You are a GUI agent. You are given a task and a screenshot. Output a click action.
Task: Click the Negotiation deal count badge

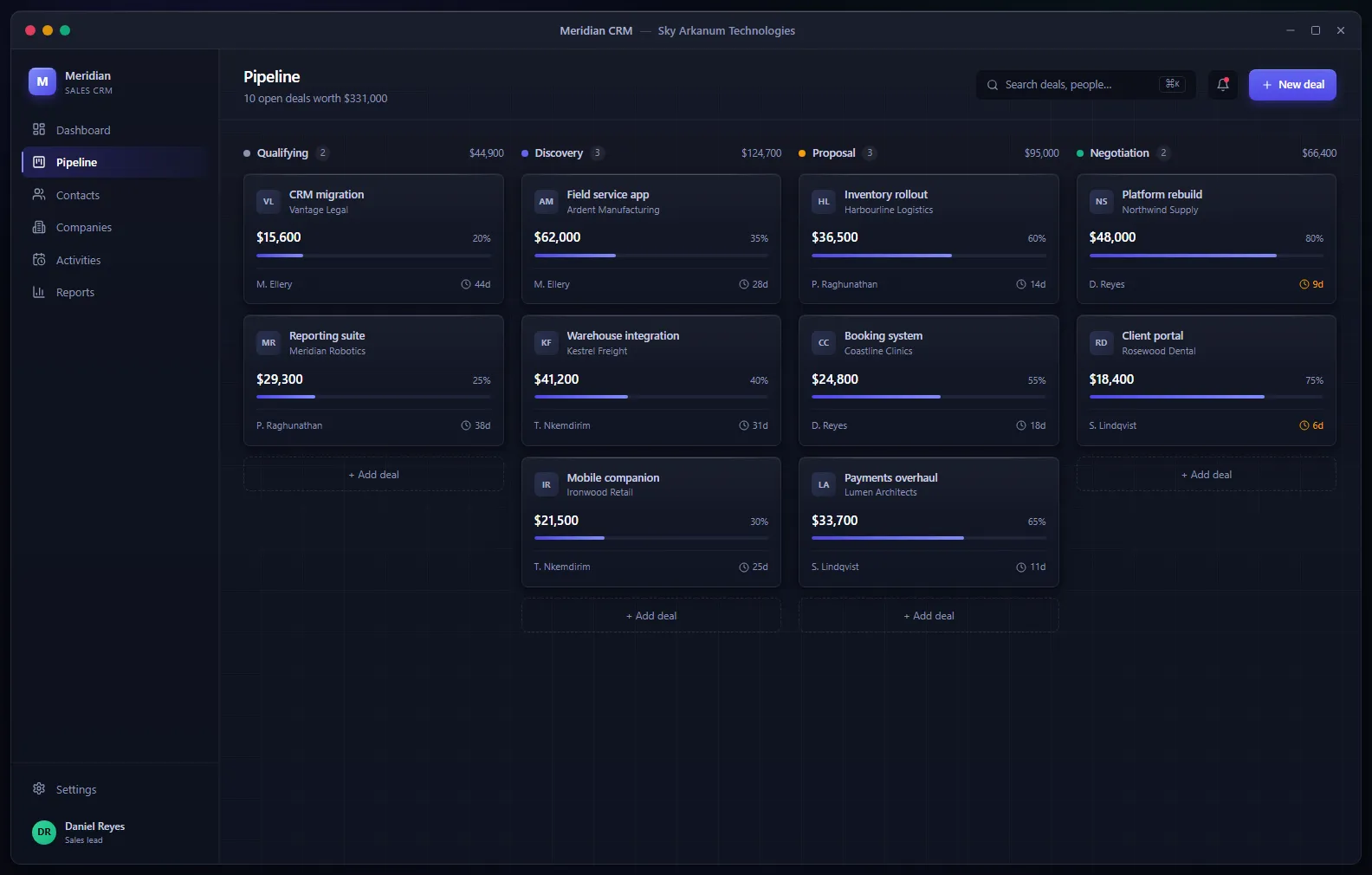point(1163,152)
